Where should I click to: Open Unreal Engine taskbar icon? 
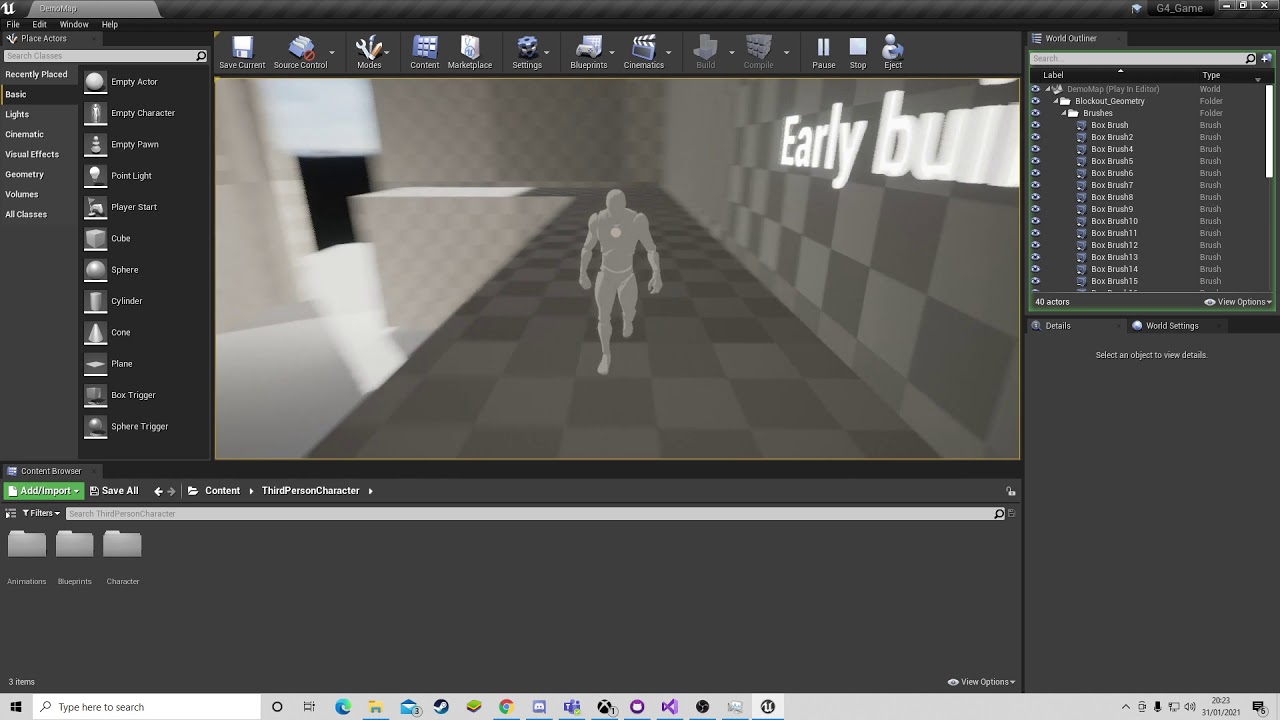pos(768,707)
